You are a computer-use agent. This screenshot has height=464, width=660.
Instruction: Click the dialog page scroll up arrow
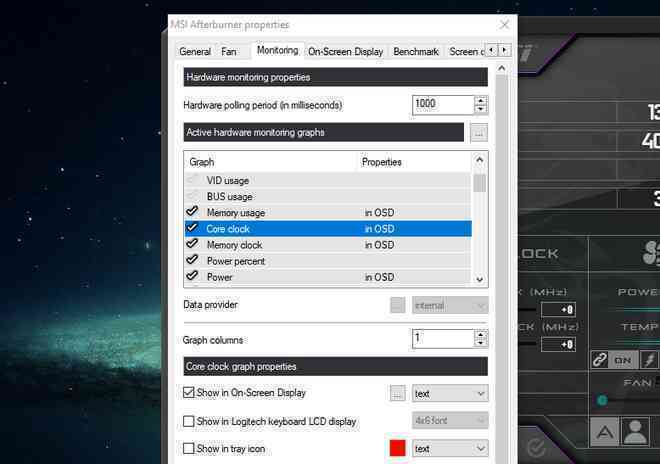pyautogui.click(x=502, y=68)
